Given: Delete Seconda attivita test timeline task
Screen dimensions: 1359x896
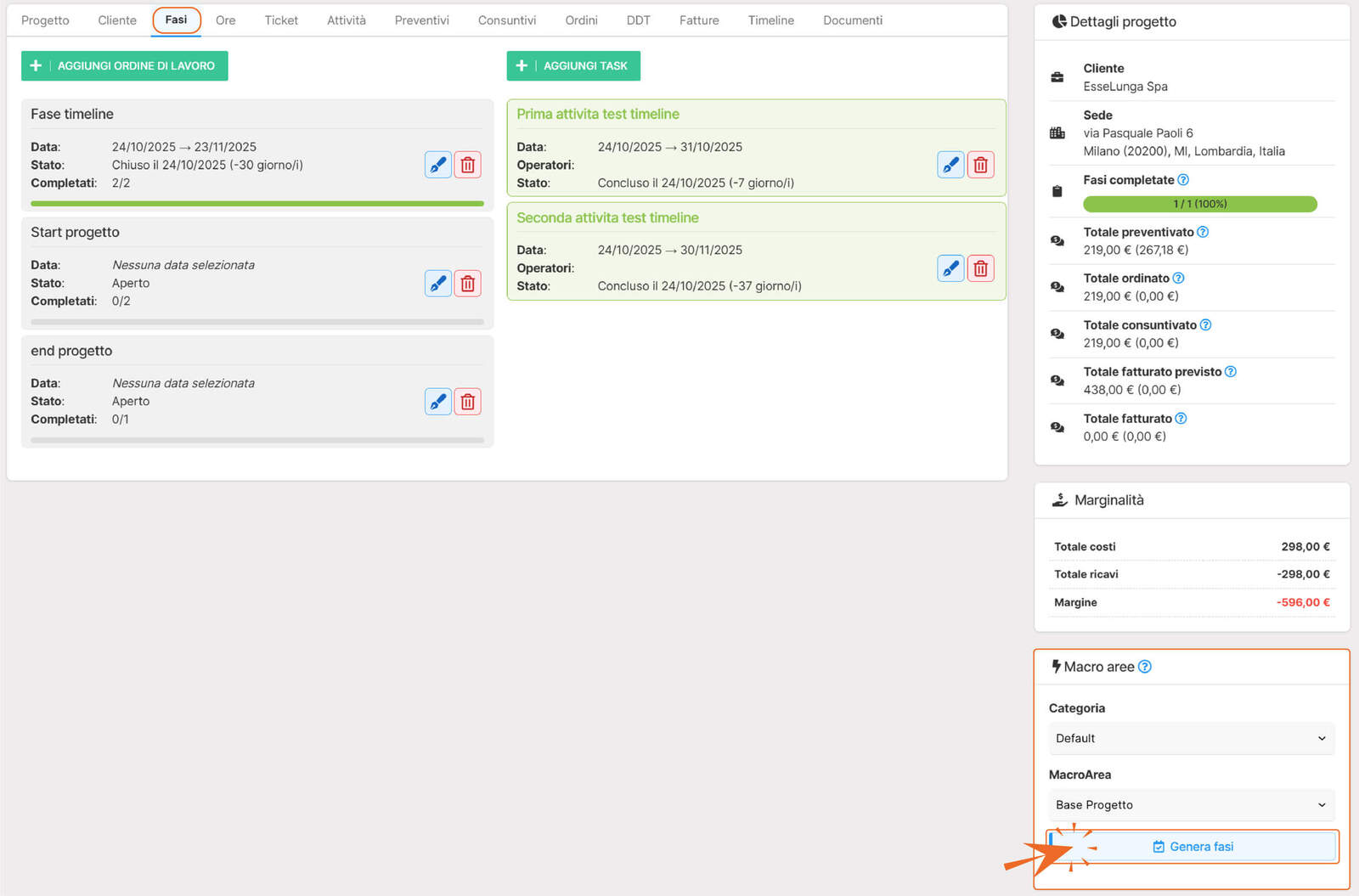Looking at the screenshot, I should [981, 268].
